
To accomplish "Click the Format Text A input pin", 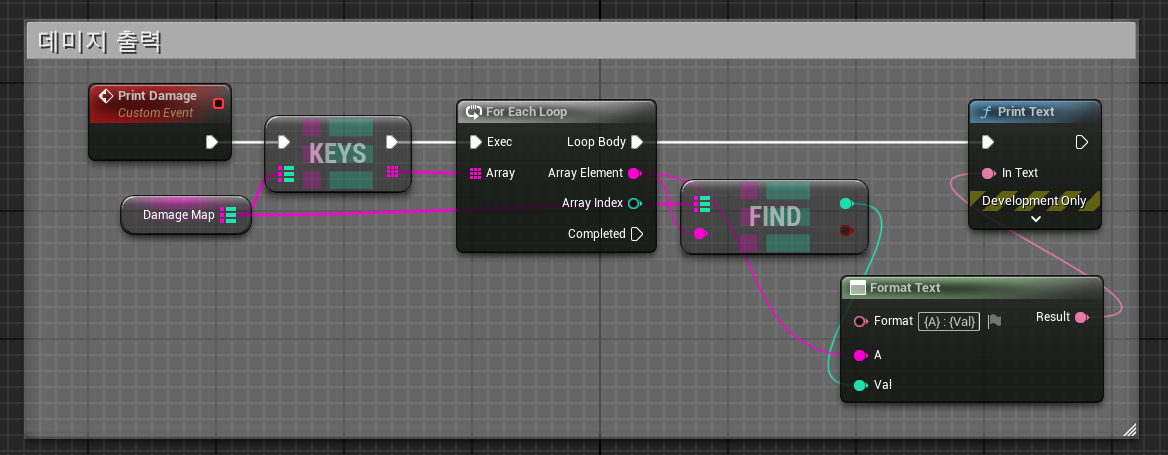I will (860, 354).
